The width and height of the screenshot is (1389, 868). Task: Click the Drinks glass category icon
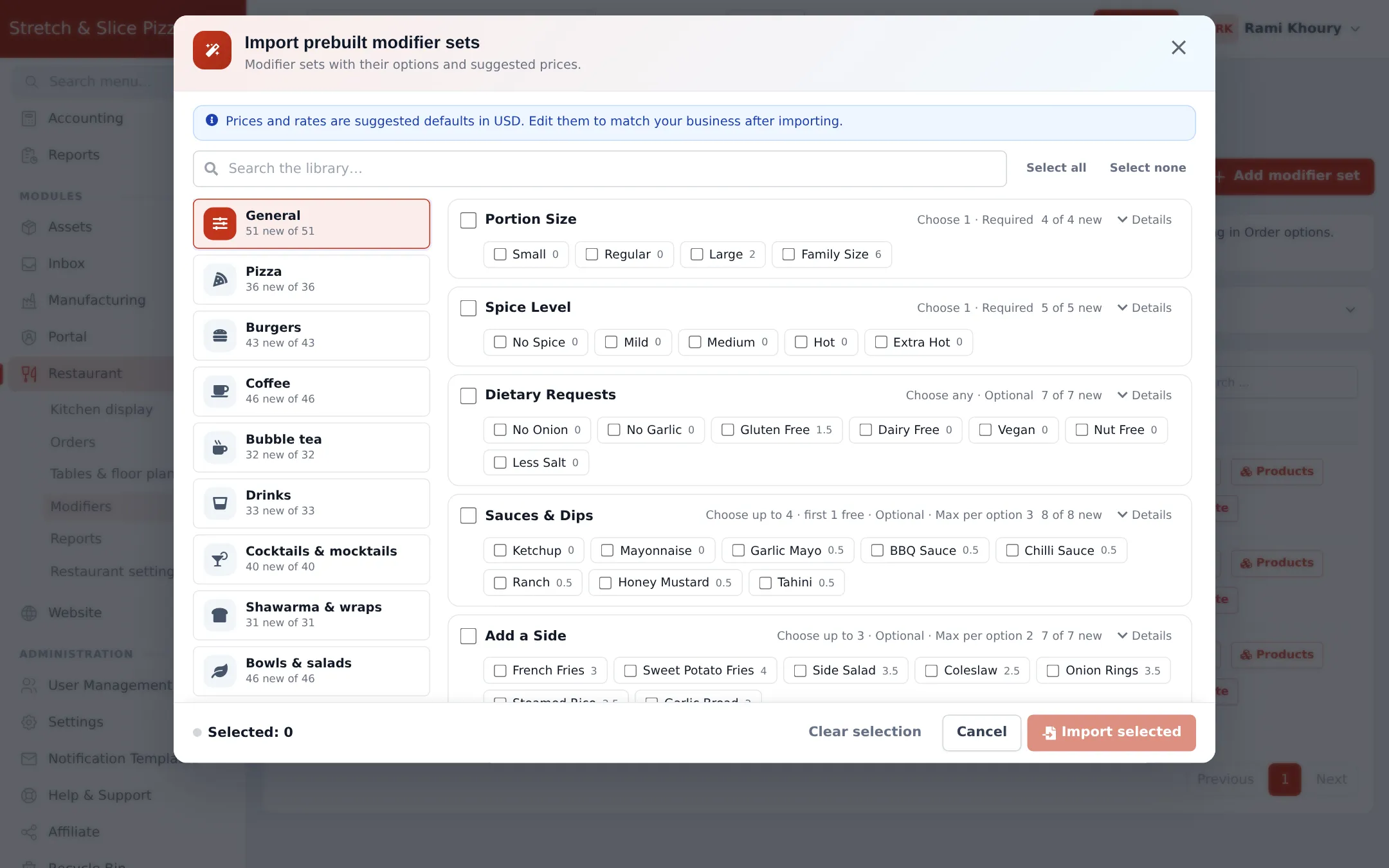tap(220, 503)
